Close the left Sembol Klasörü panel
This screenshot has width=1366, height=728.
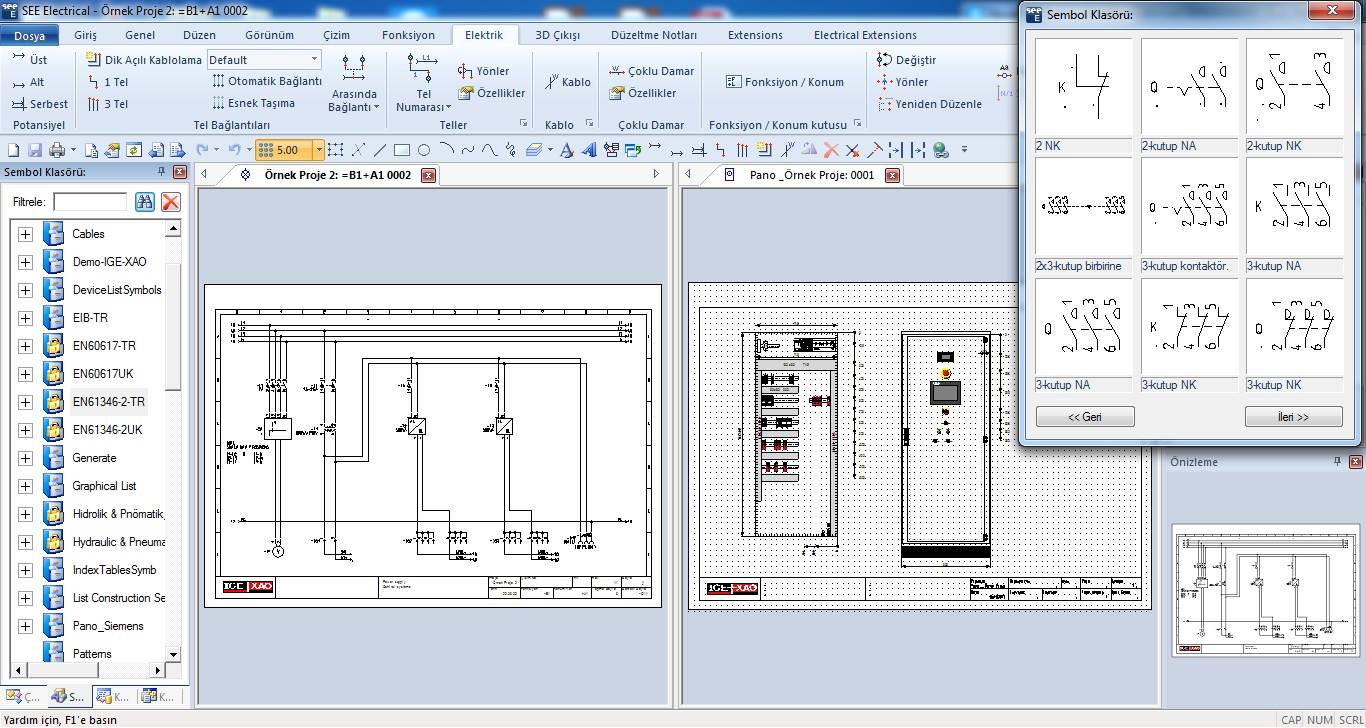[180, 172]
